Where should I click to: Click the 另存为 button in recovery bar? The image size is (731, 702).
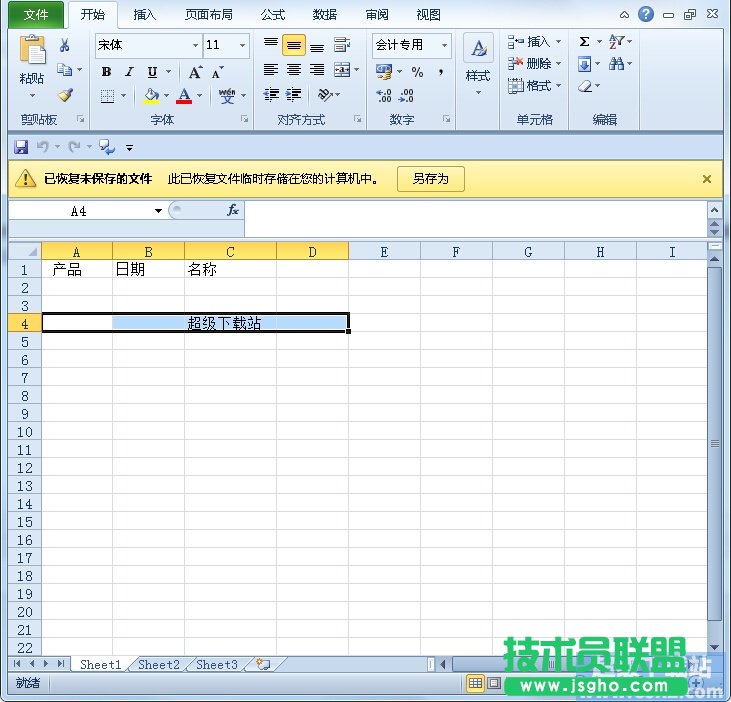431,179
